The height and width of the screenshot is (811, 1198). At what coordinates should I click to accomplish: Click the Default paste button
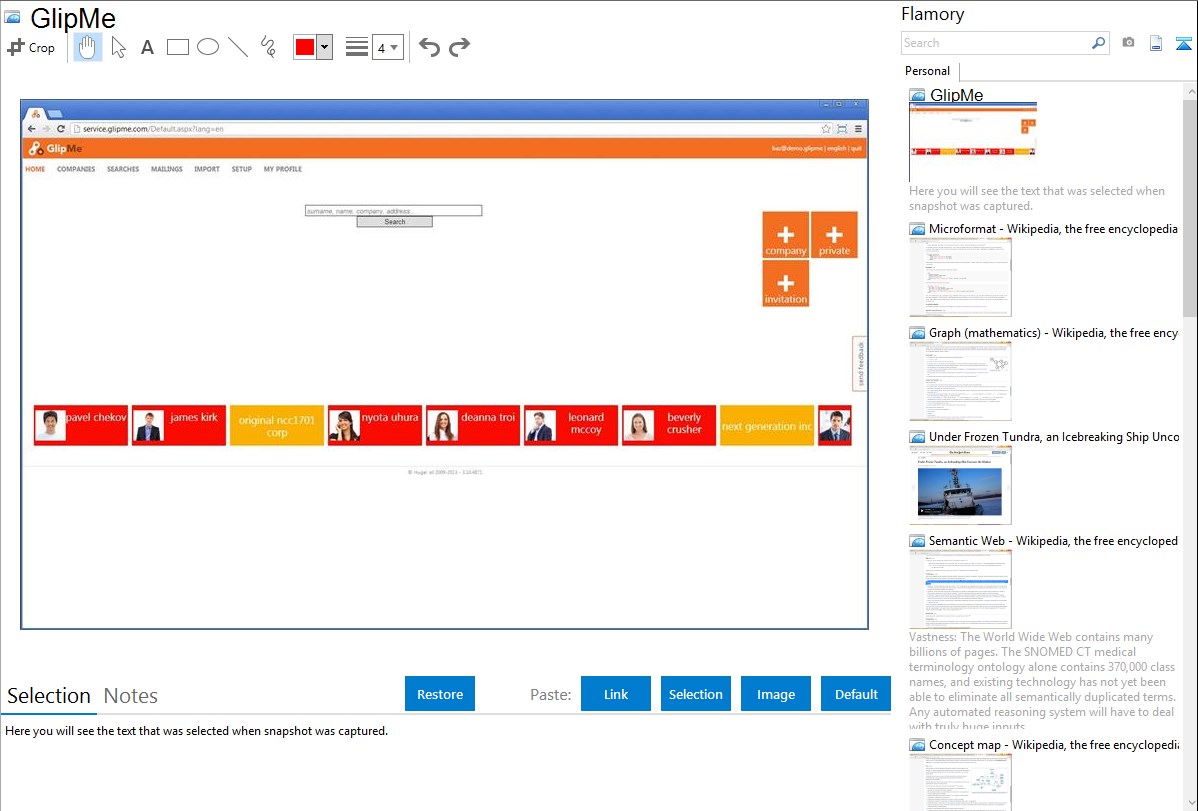pyautogui.click(x=856, y=694)
